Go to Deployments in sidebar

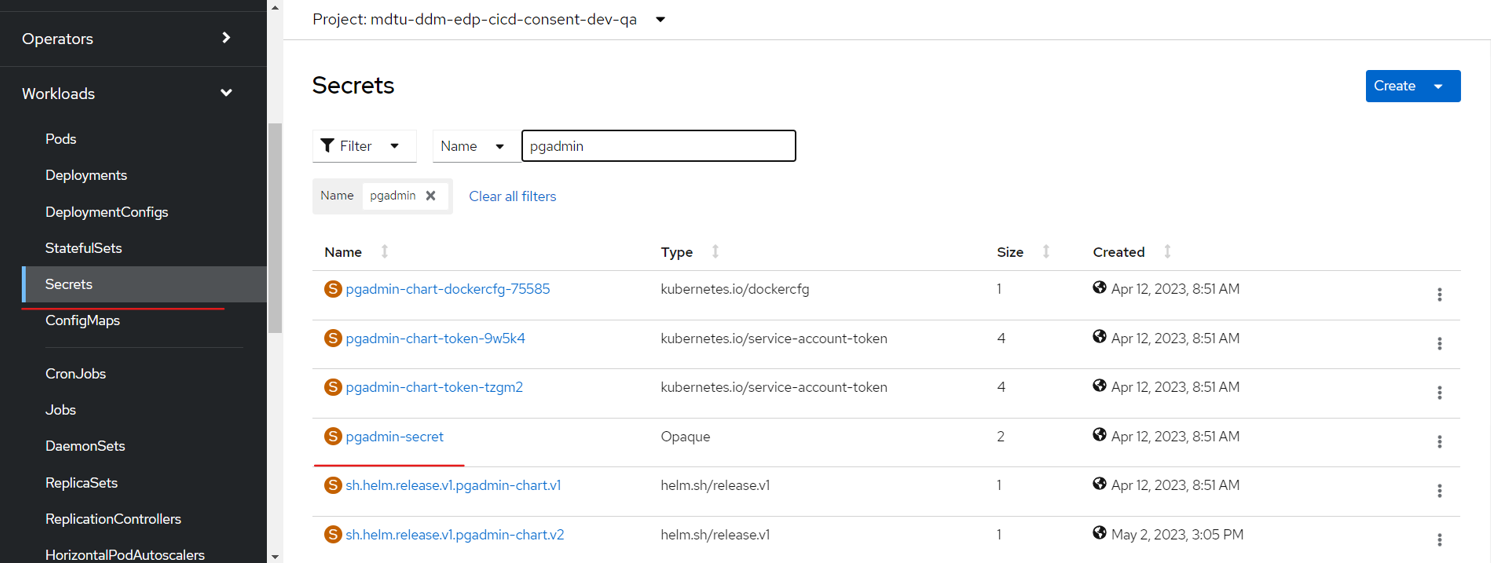86,175
